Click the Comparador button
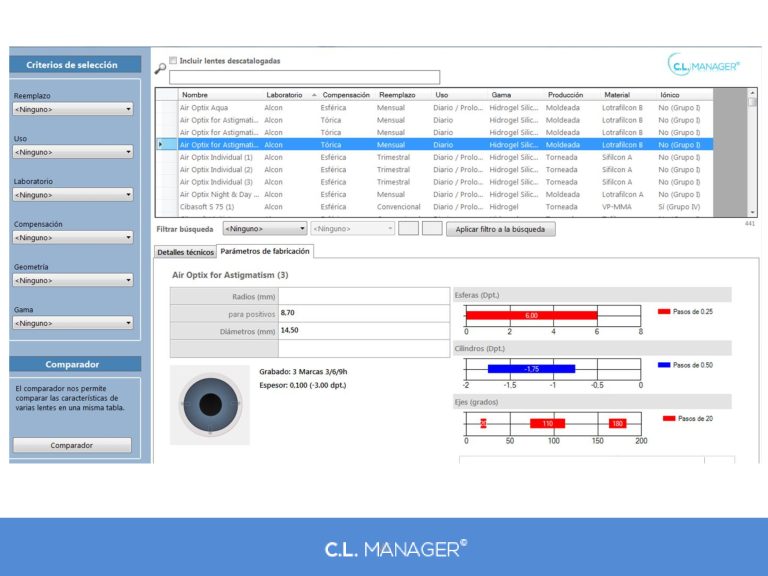The image size is (768, 576). 72,445
